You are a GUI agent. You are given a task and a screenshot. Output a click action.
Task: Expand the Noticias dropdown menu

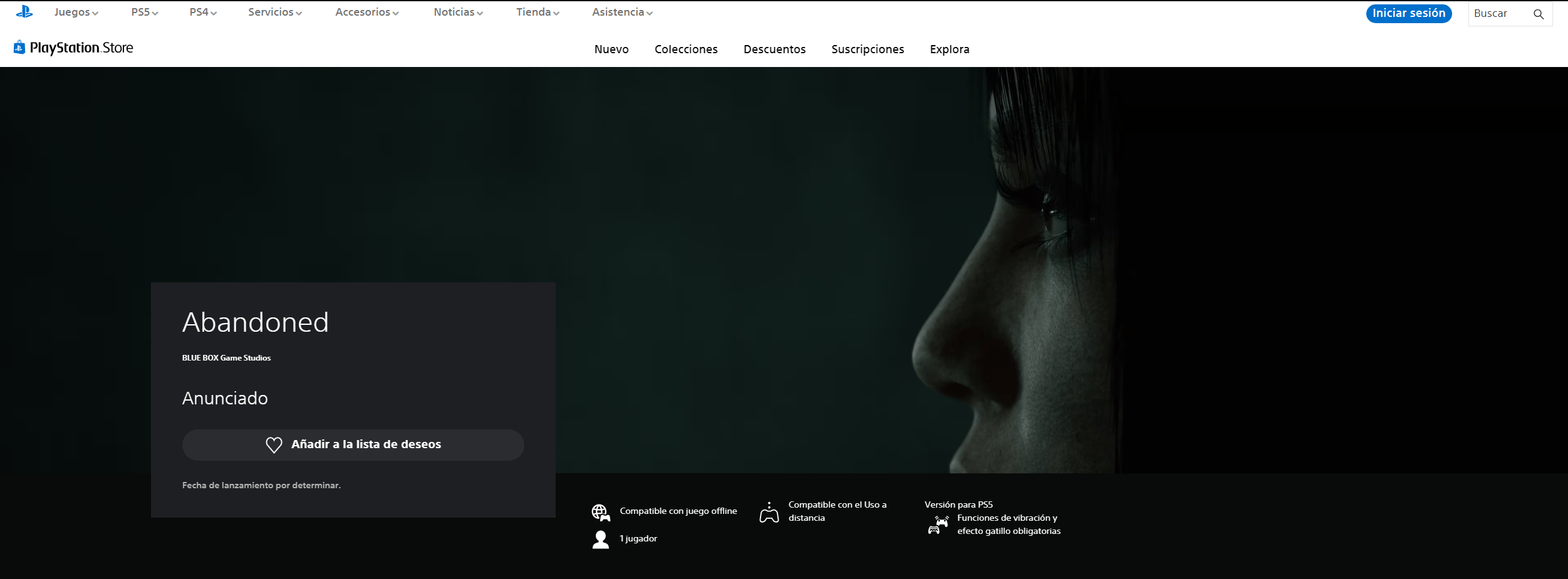[x=459, y=13]
